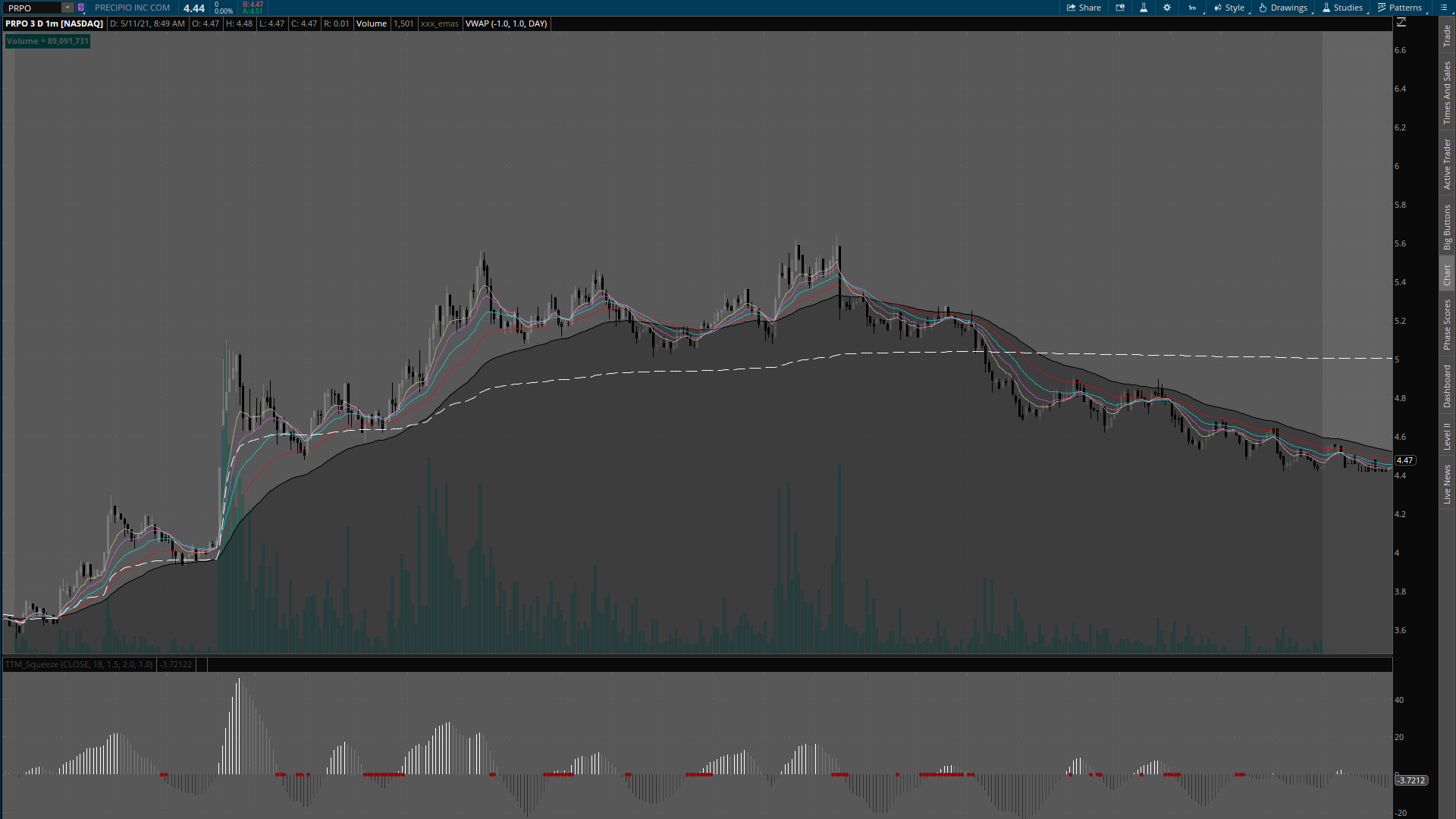
Task: Toggle the Volume study label
Action: click(372, 24)
